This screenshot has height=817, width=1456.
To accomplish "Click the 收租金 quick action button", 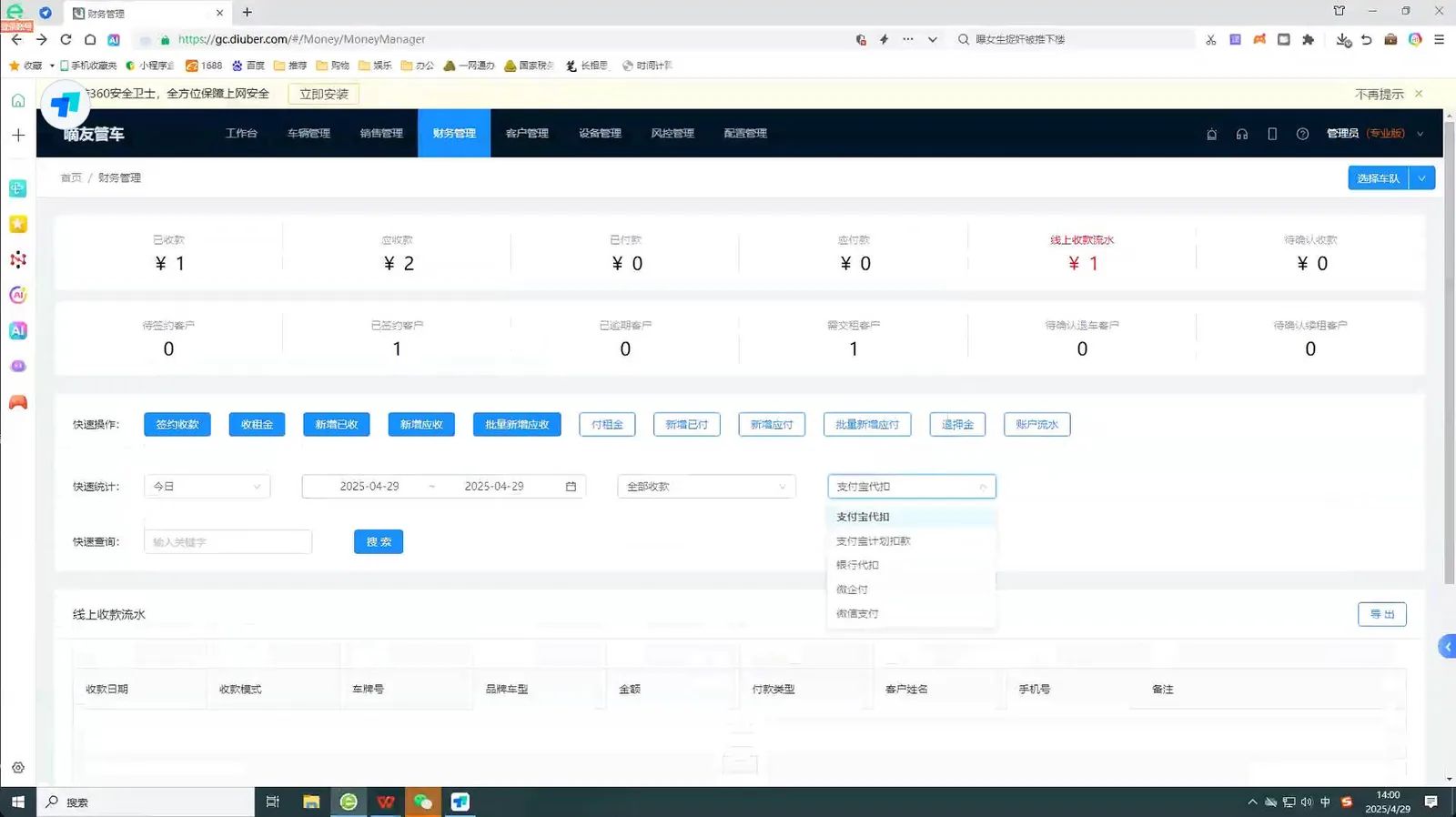I will pyautogui.click(x=257, y=425).
